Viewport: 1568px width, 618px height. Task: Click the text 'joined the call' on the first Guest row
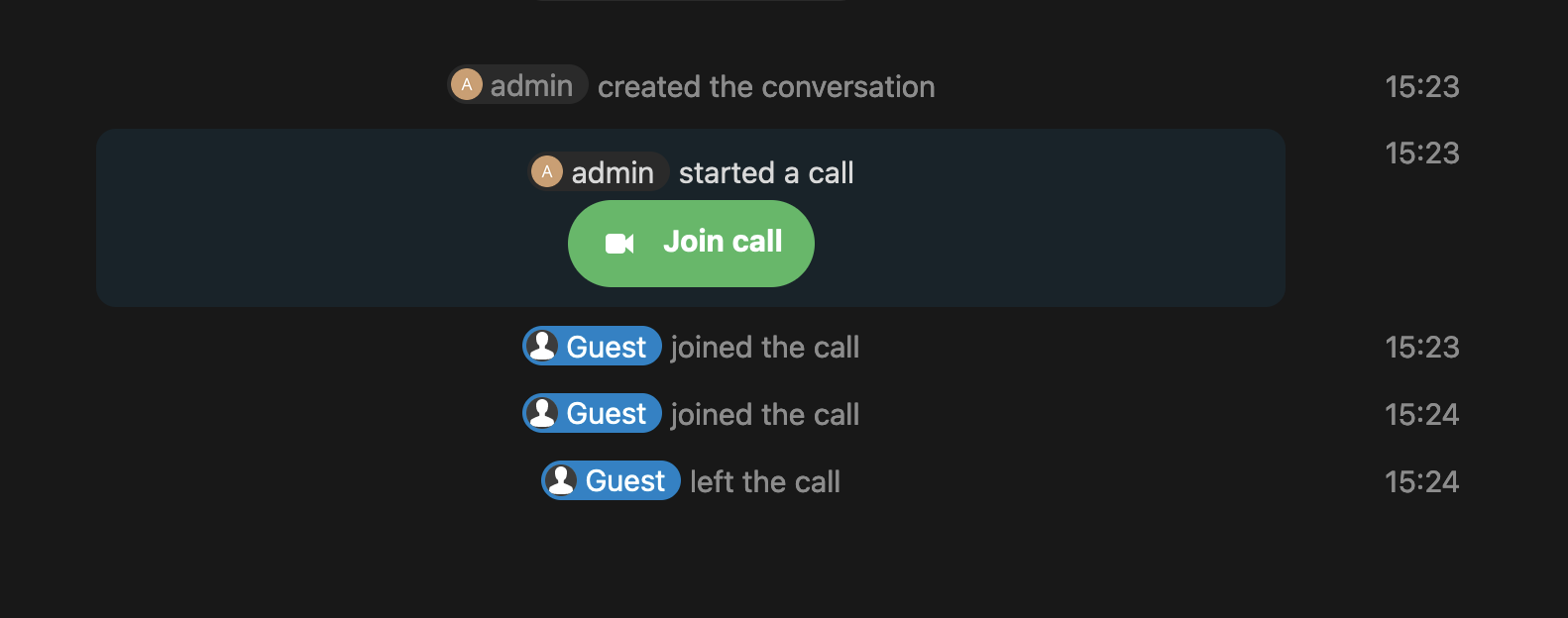point(765,347)
